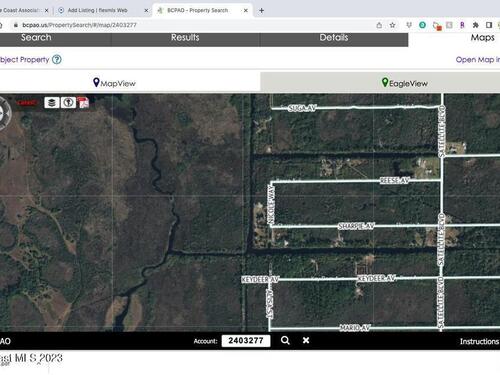
Task: Open the Chrome extensions puzzle icon
Action: [x=476, y=25]
